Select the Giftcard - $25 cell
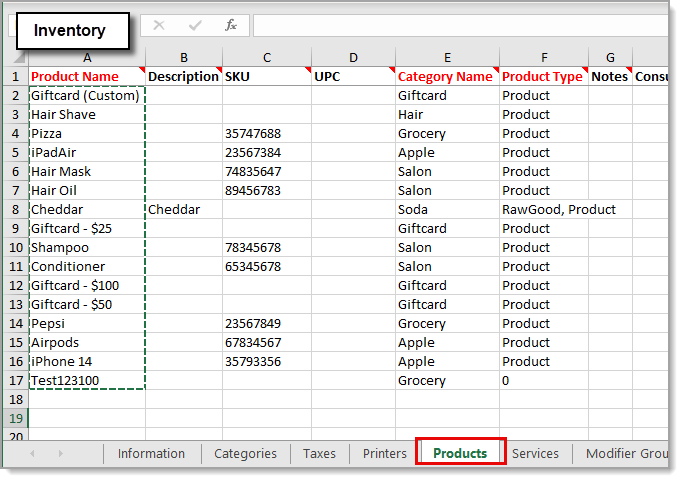This screenshot has height=481, width=682. click(87, 229)
